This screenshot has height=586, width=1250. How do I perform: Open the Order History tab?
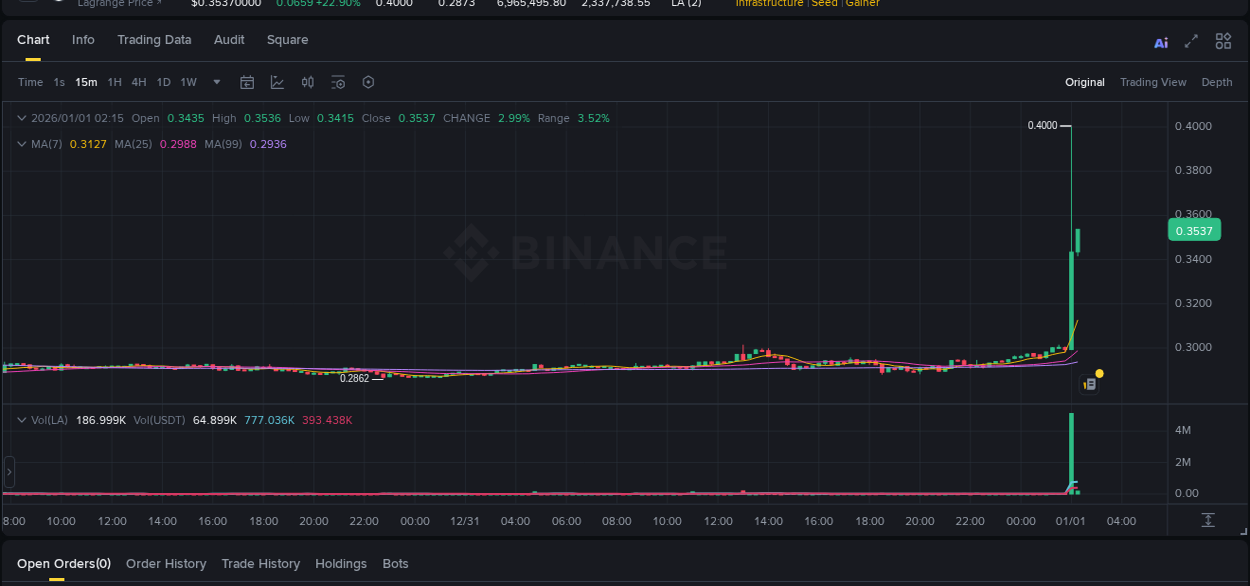point(166,563)
